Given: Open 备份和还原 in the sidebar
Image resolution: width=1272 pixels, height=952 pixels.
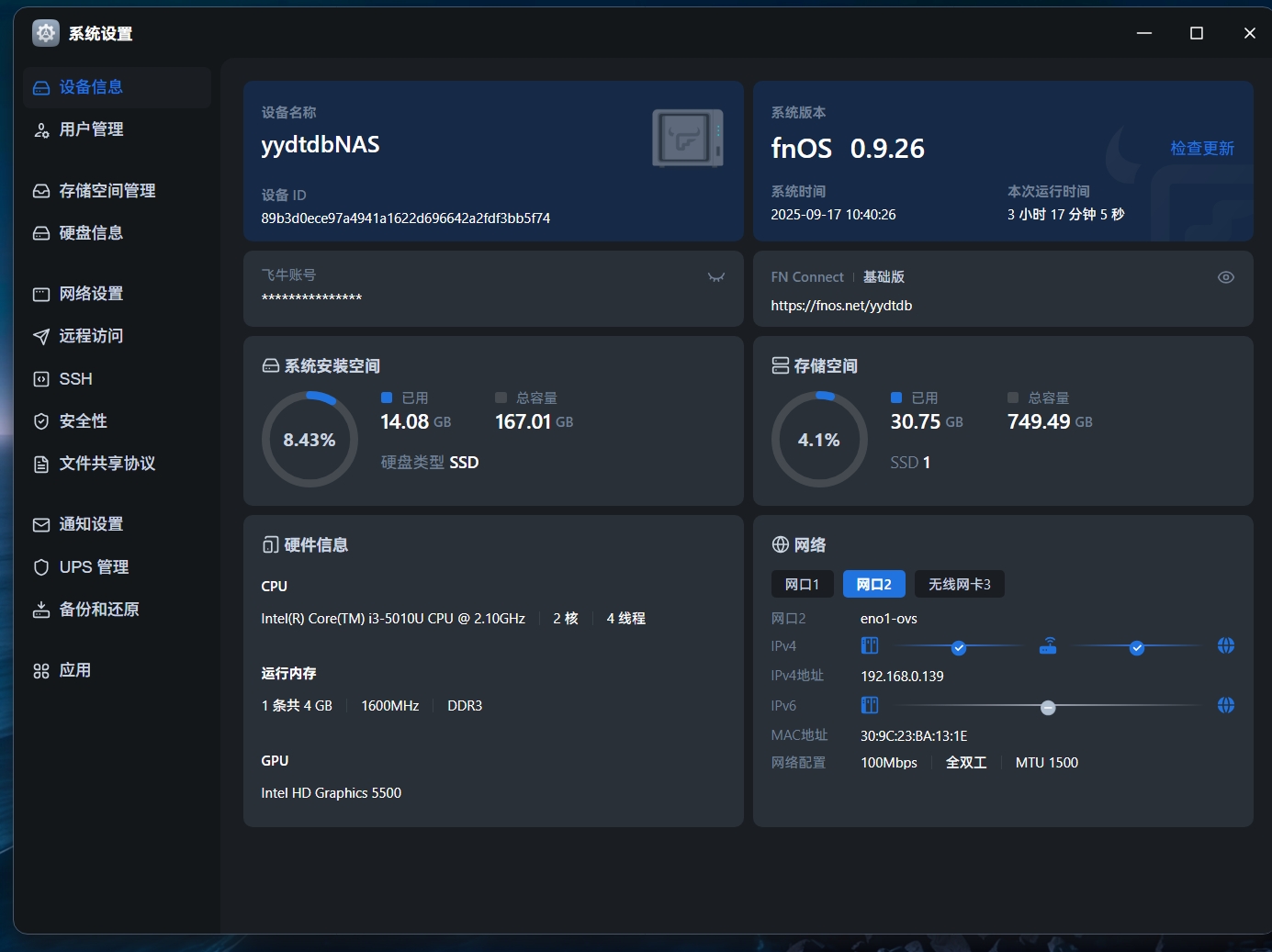Looking at the screenshot, I should (x=98, y=610).
